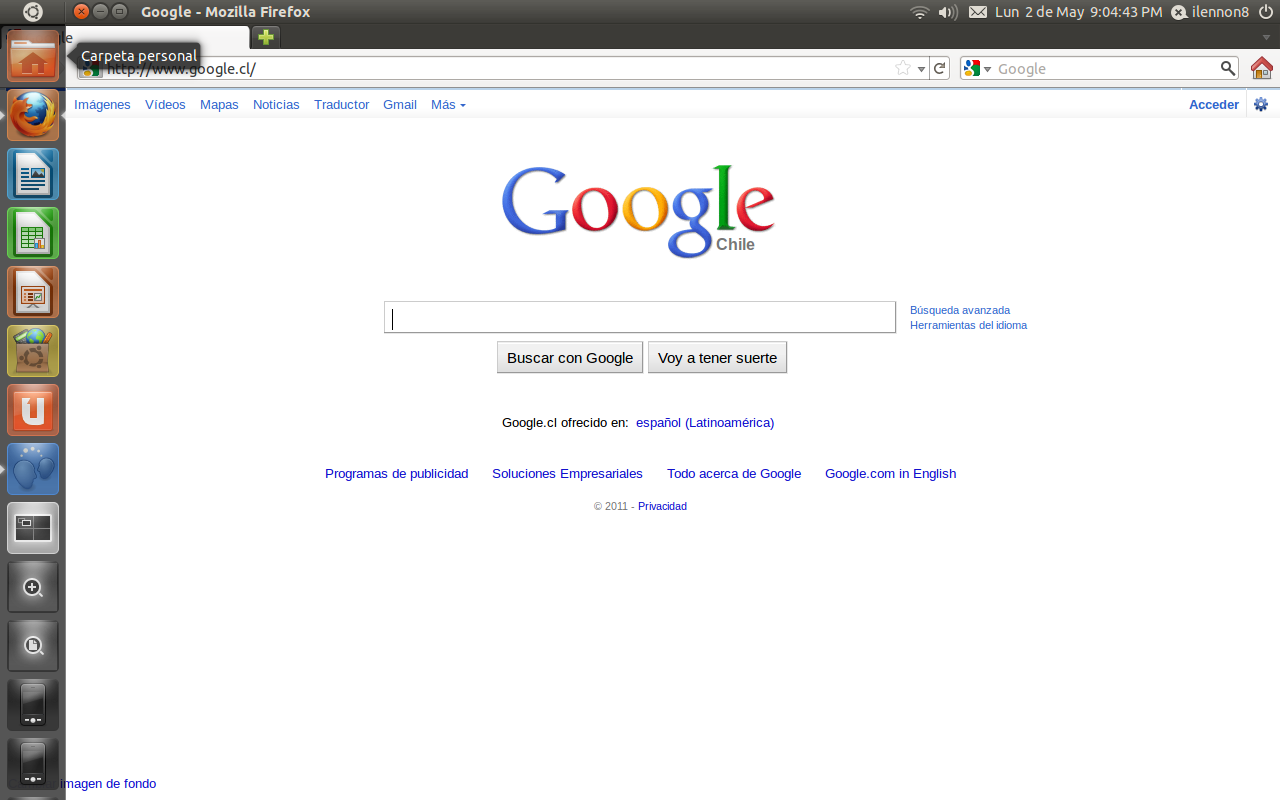This screenshot has height=800, width=1280.
Task: Open the Búsqueda avanzada link
Action: (959, 310)
